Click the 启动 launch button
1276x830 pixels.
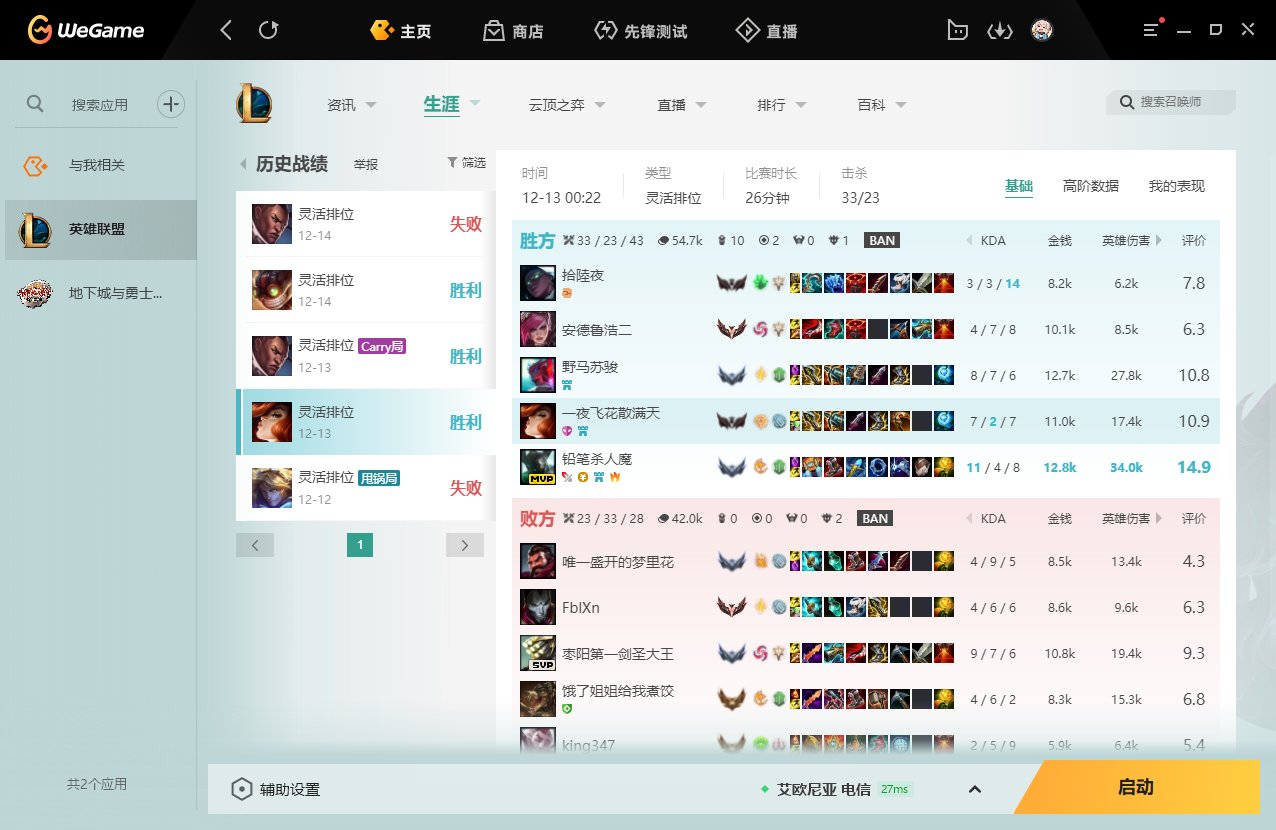tap(1136, 787)
